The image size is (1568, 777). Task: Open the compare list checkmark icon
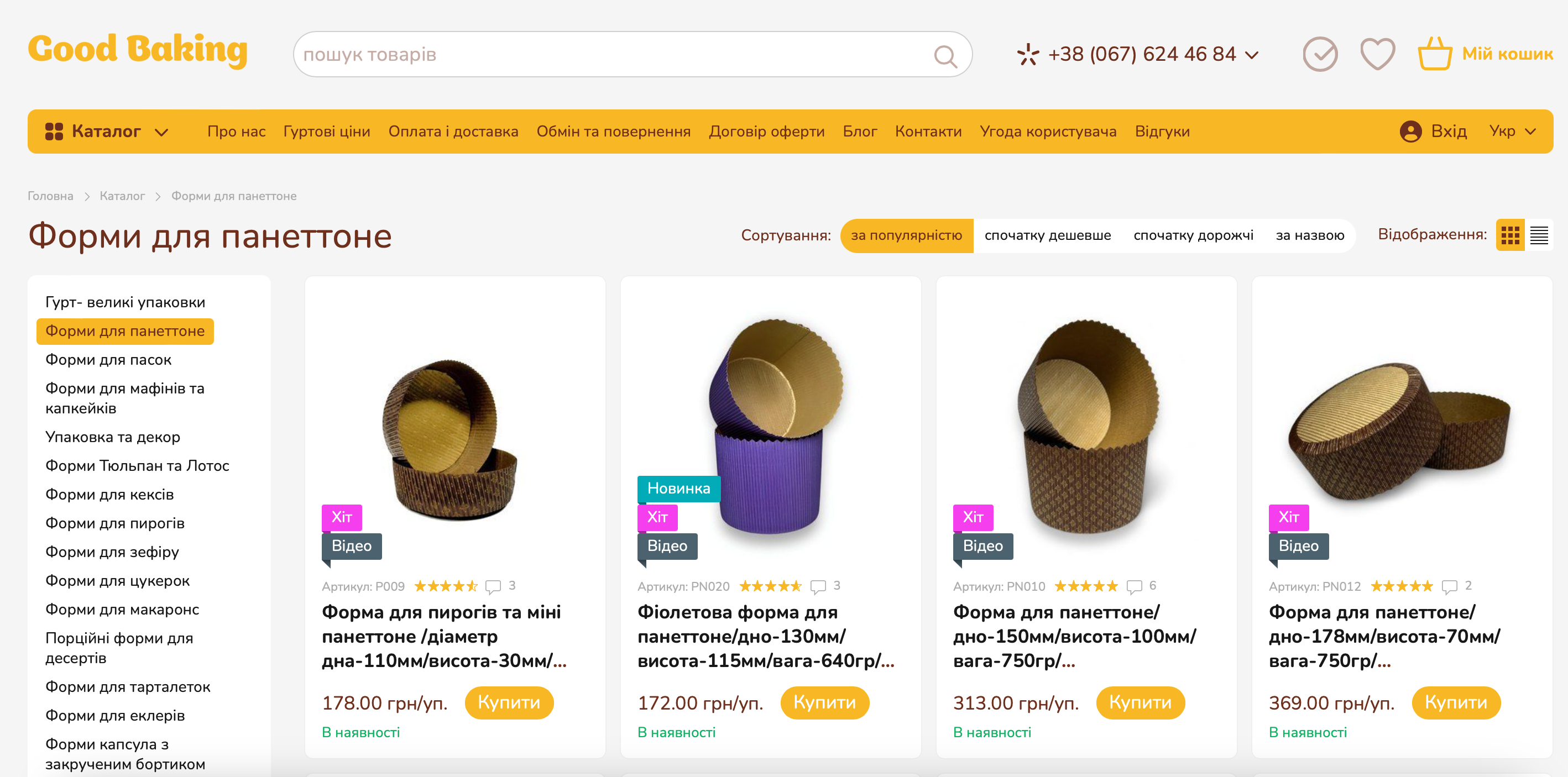[1320, 54]
